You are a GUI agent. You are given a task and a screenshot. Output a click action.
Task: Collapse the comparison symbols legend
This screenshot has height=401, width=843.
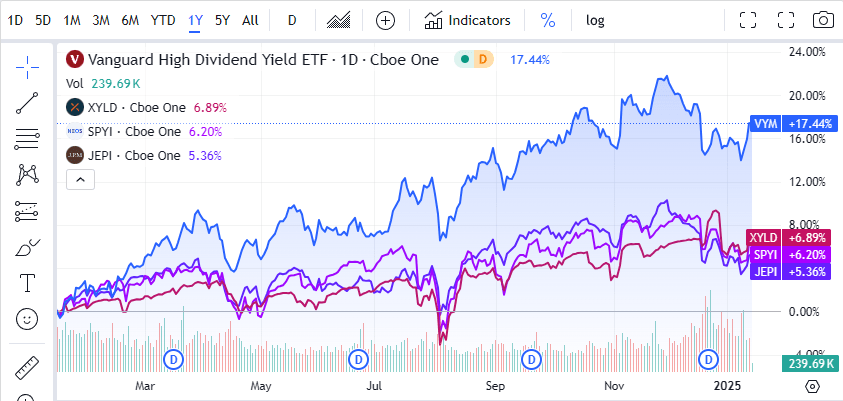[80, 180]
